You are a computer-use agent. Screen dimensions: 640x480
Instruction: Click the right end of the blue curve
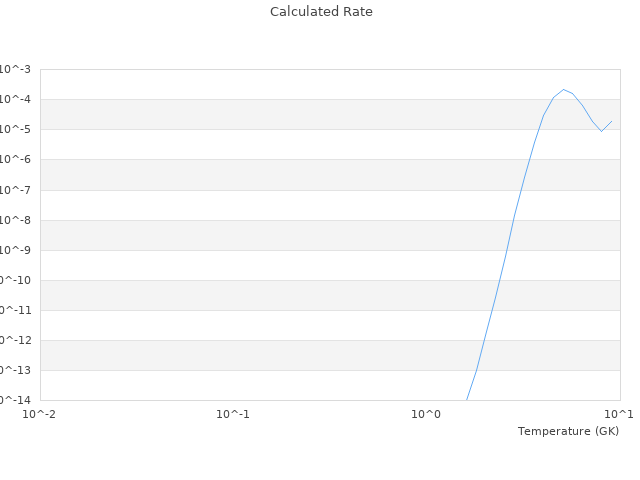coord(611,121)
